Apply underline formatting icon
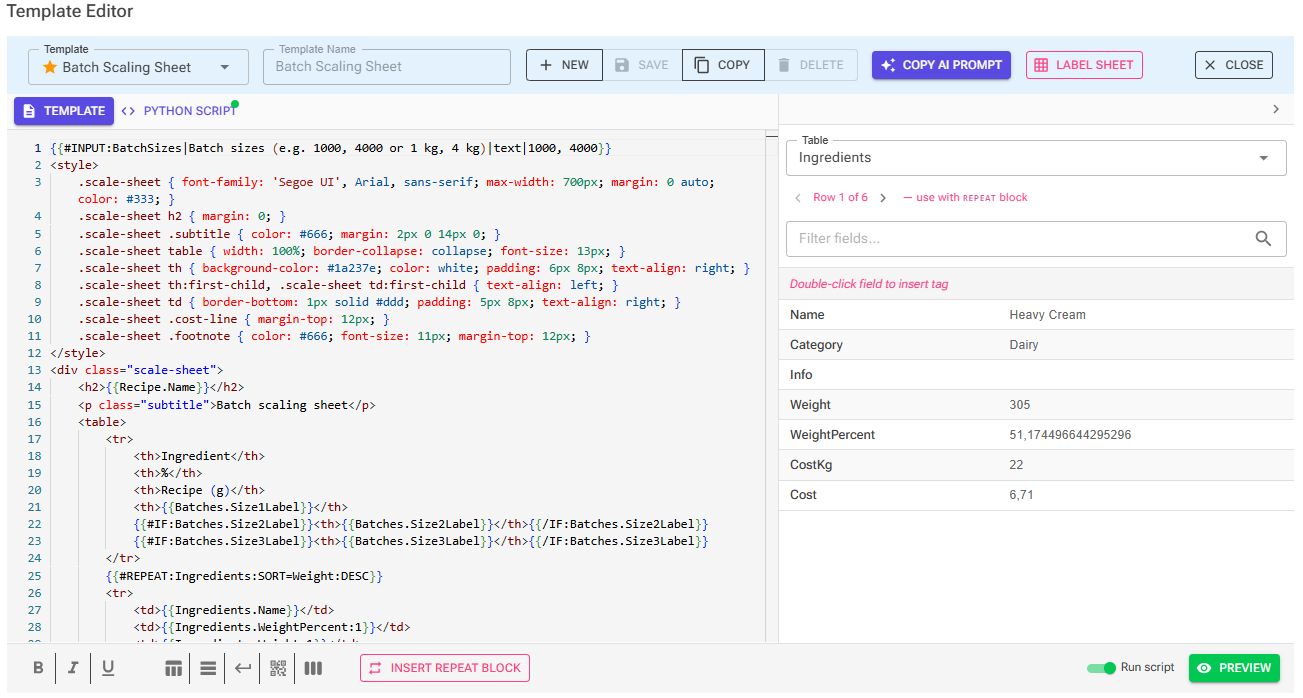Image resolution: width=1303 pixels, height=698 pixels. click(108, 668)
